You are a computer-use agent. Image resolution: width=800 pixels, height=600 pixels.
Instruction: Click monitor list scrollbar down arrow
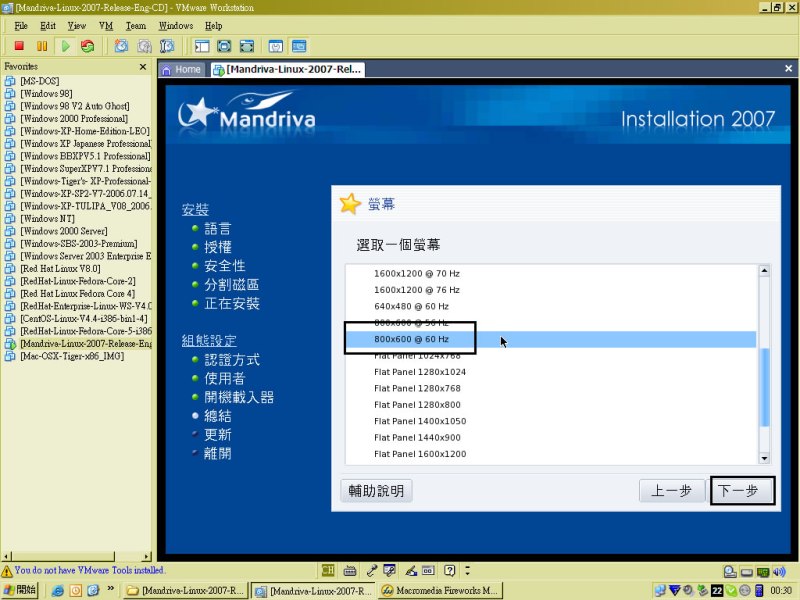tap(764, 458)
